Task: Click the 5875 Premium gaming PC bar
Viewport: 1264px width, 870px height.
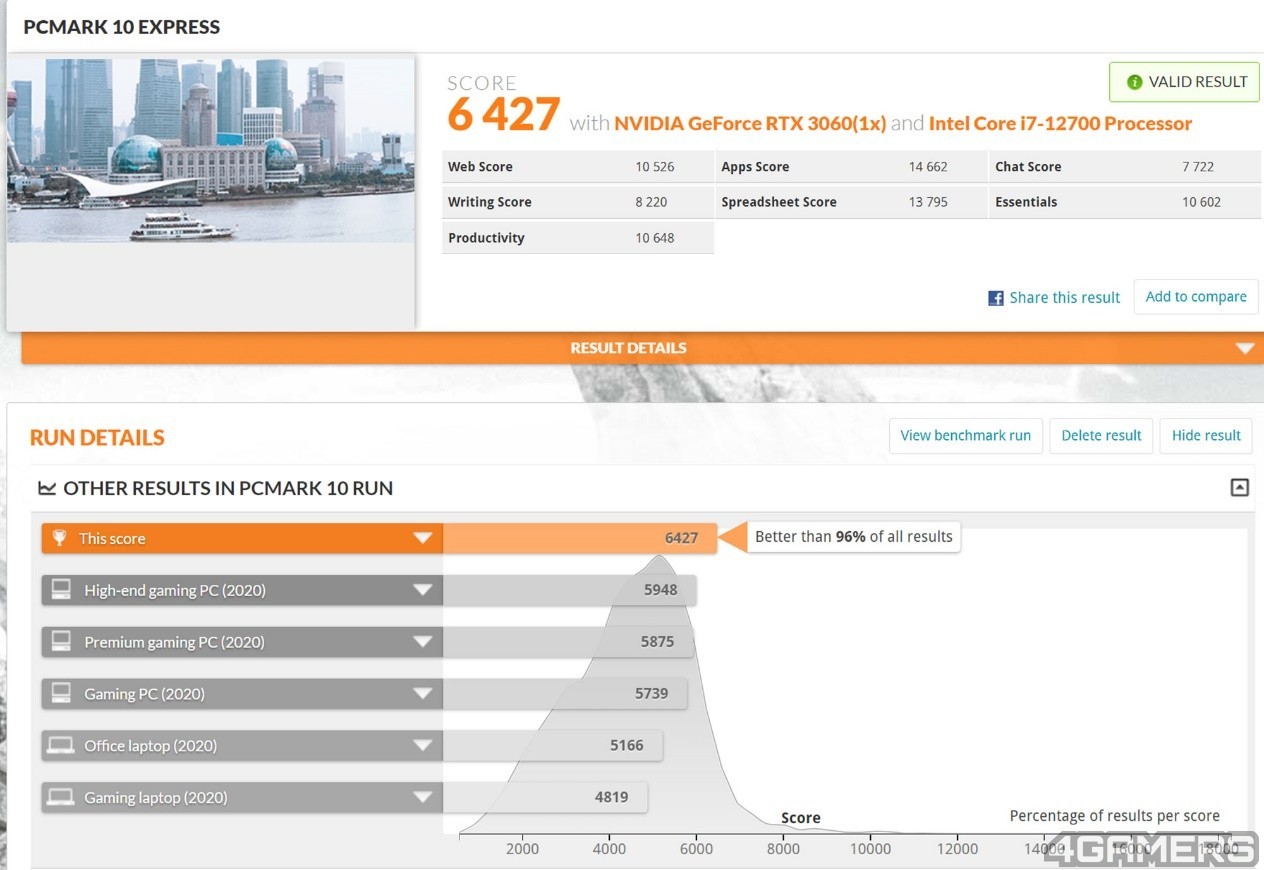Action: tap(568, 642)
